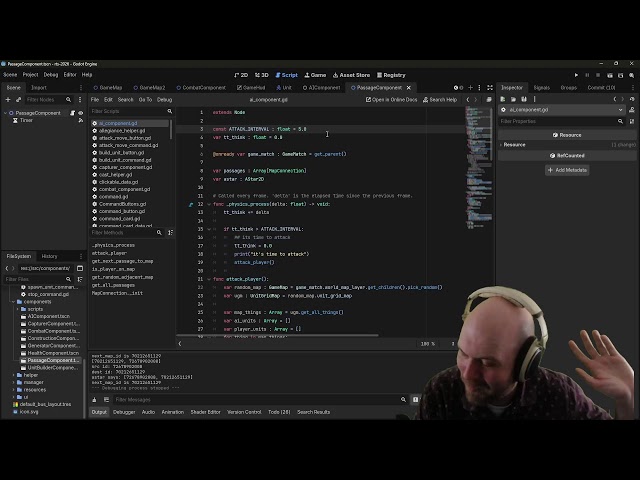Expand the helper folder
The width and height of the screenshot is (640, 480).
13,375
